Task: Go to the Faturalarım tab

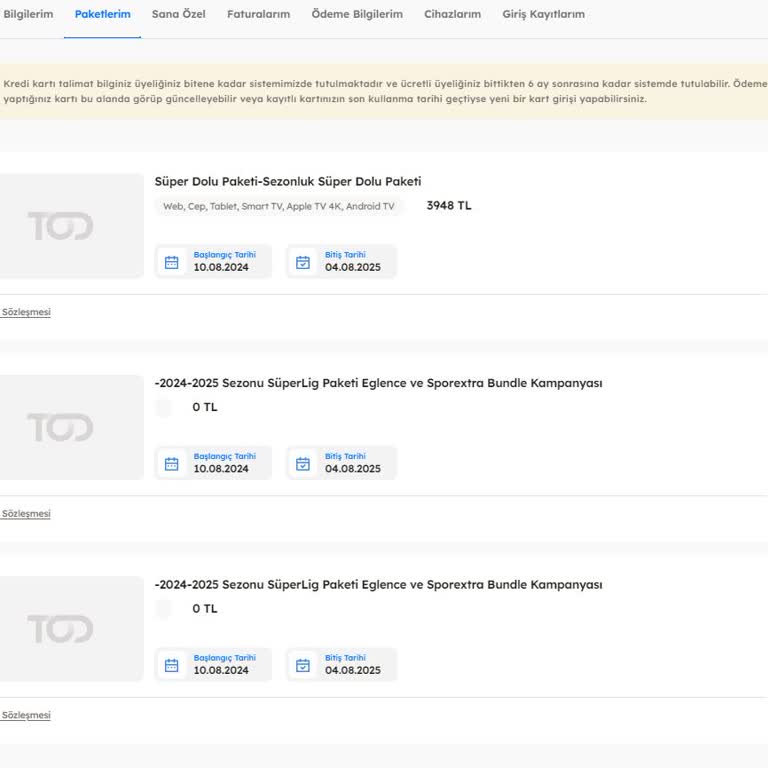Action: tap(258, 14)
